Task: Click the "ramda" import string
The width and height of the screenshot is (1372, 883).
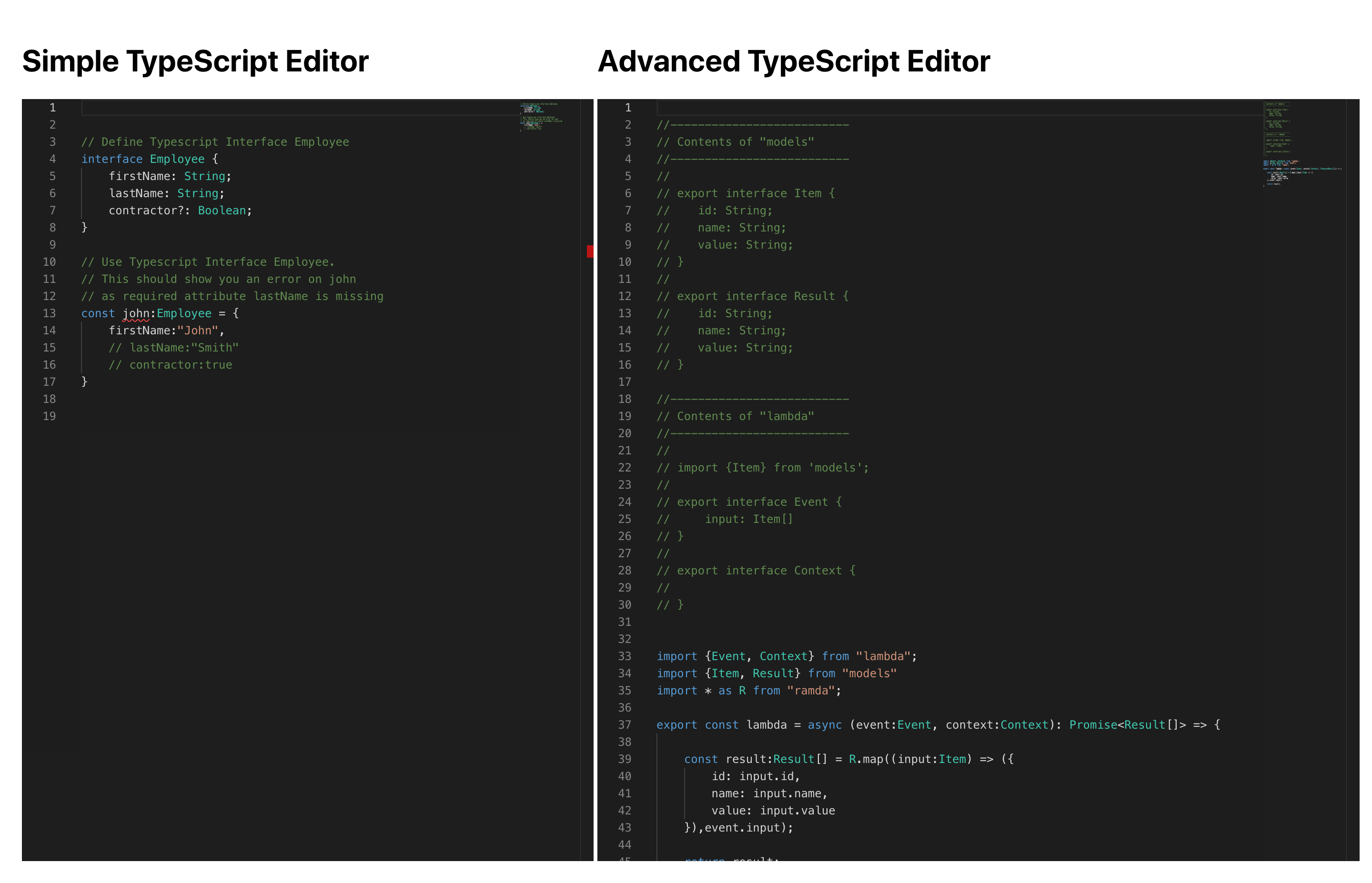Action: [811, 691]
